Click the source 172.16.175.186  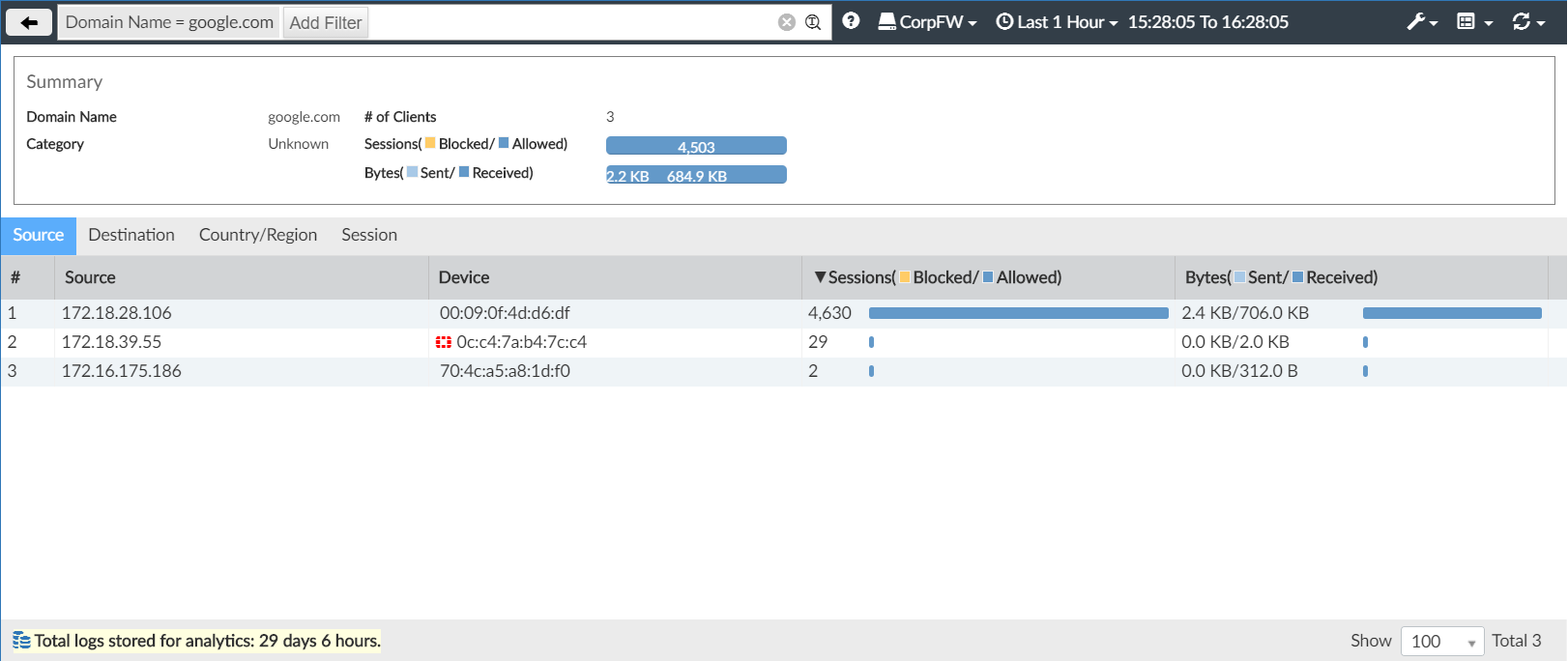pyautogui.click(x=122, y=371)
